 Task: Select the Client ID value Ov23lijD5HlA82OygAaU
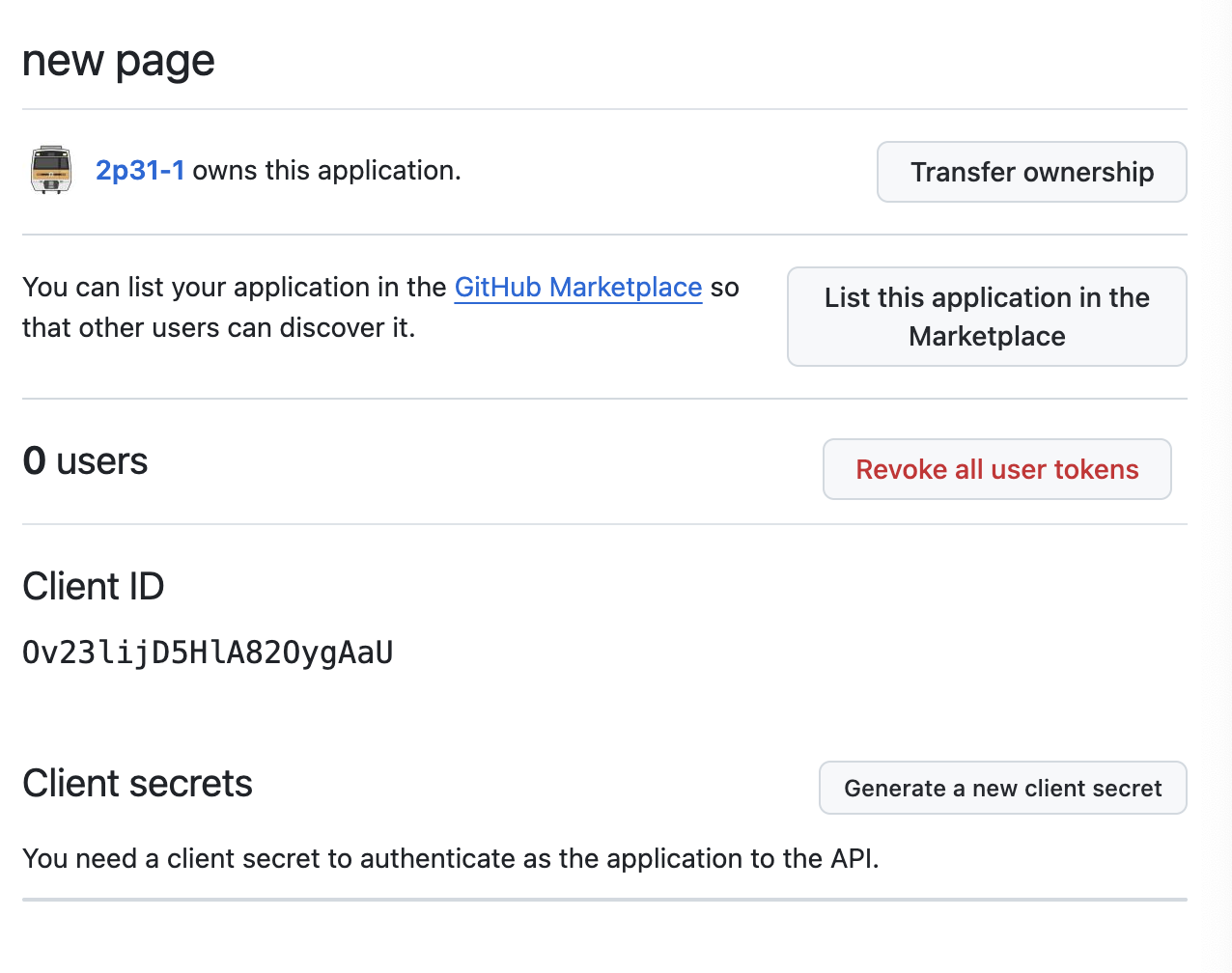(x=208, y=653)
